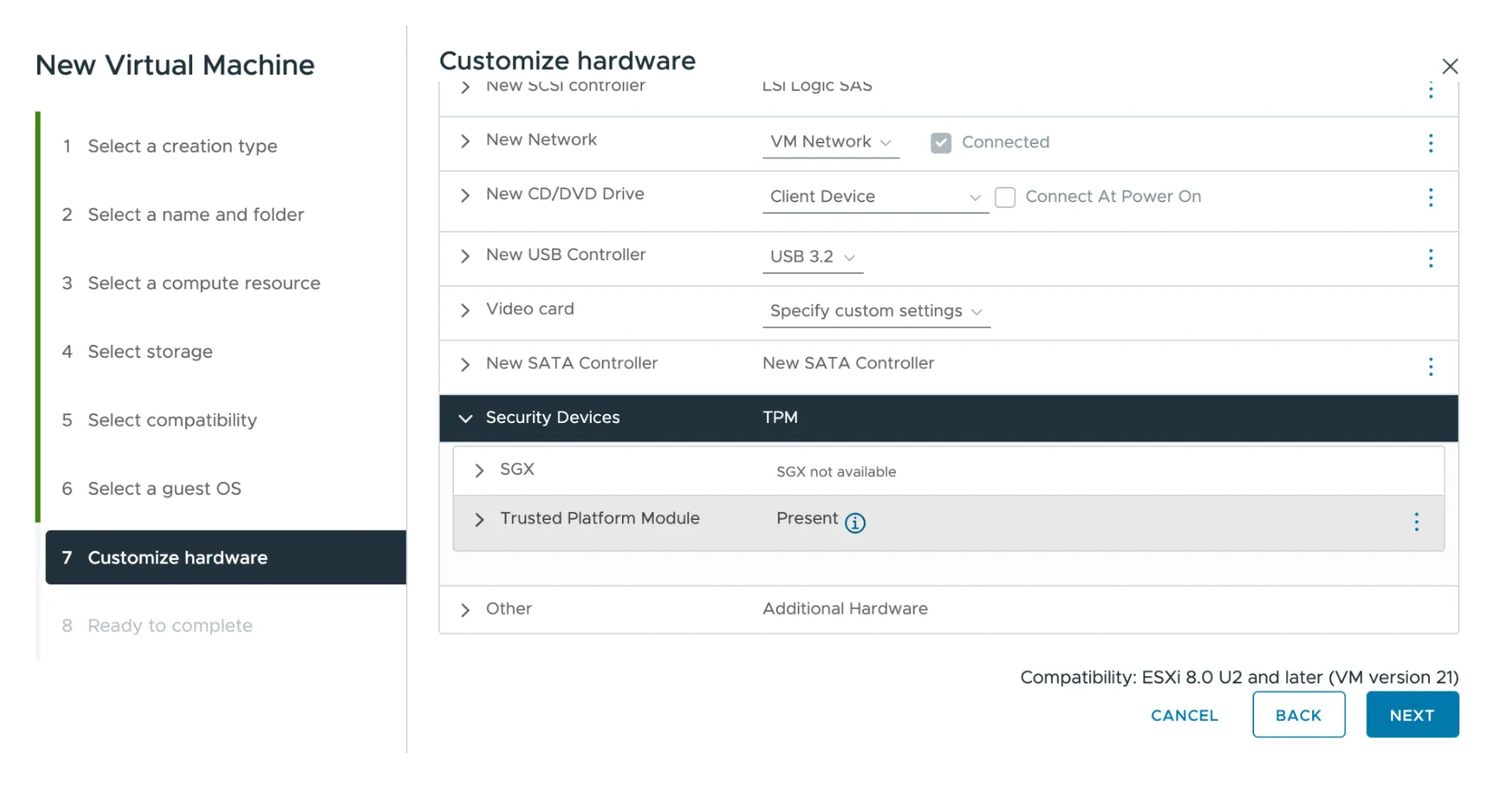
Task: Click the info icon next to Present
Action: 855,523
